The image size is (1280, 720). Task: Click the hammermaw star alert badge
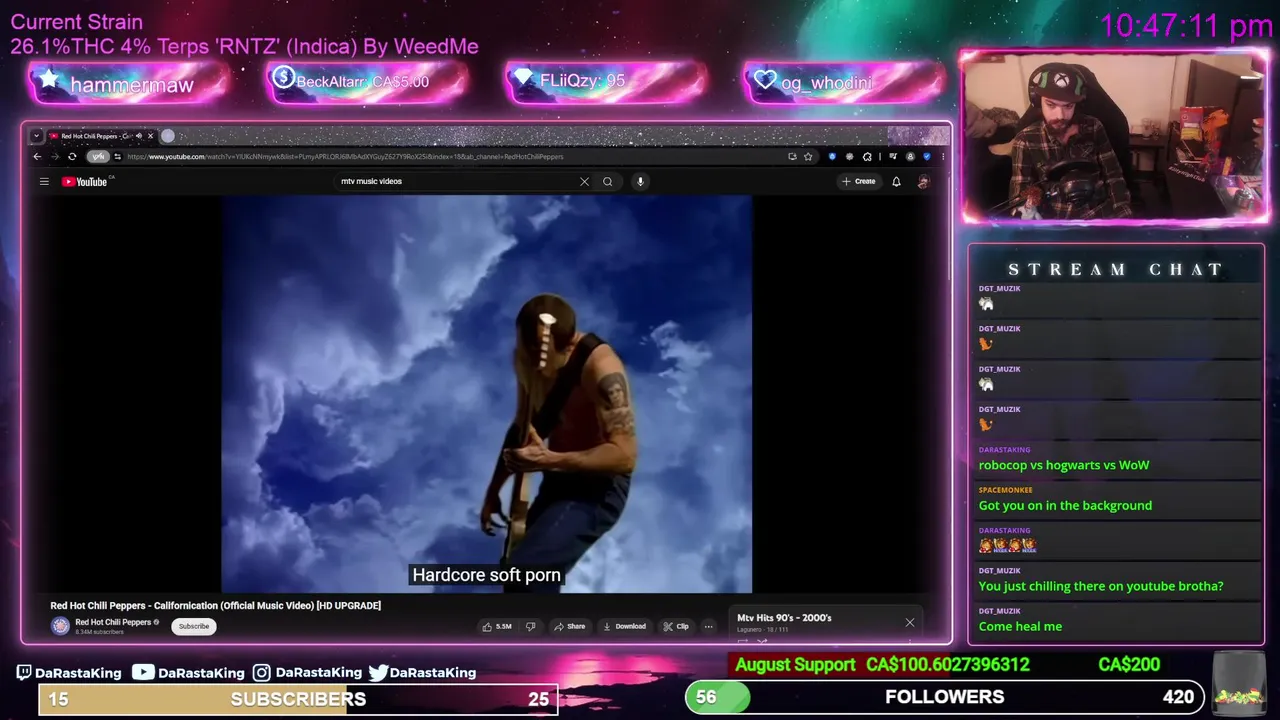coord(130,84)
